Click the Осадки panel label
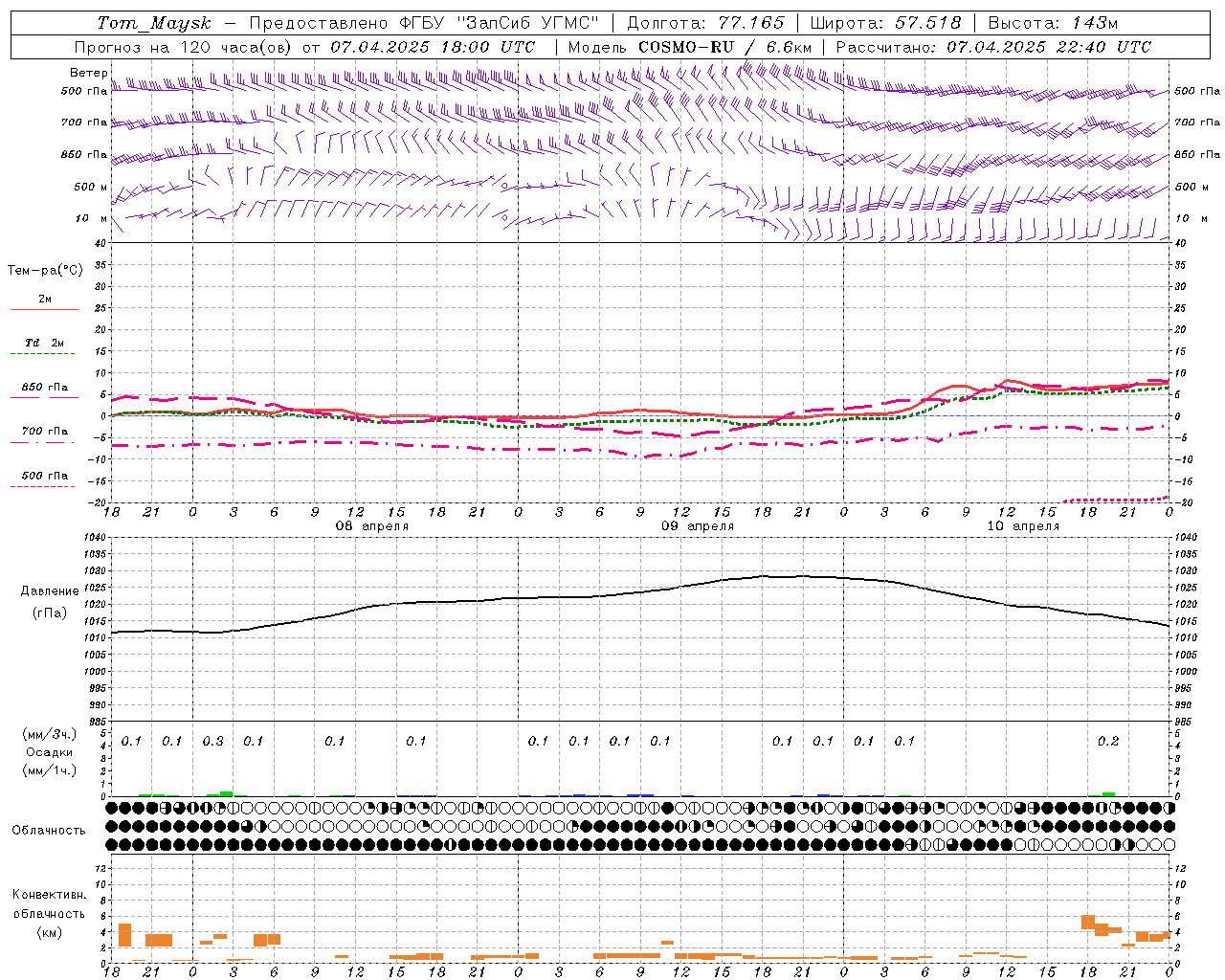Viewport: 1225px width, 980px height. tap(50, 752)
